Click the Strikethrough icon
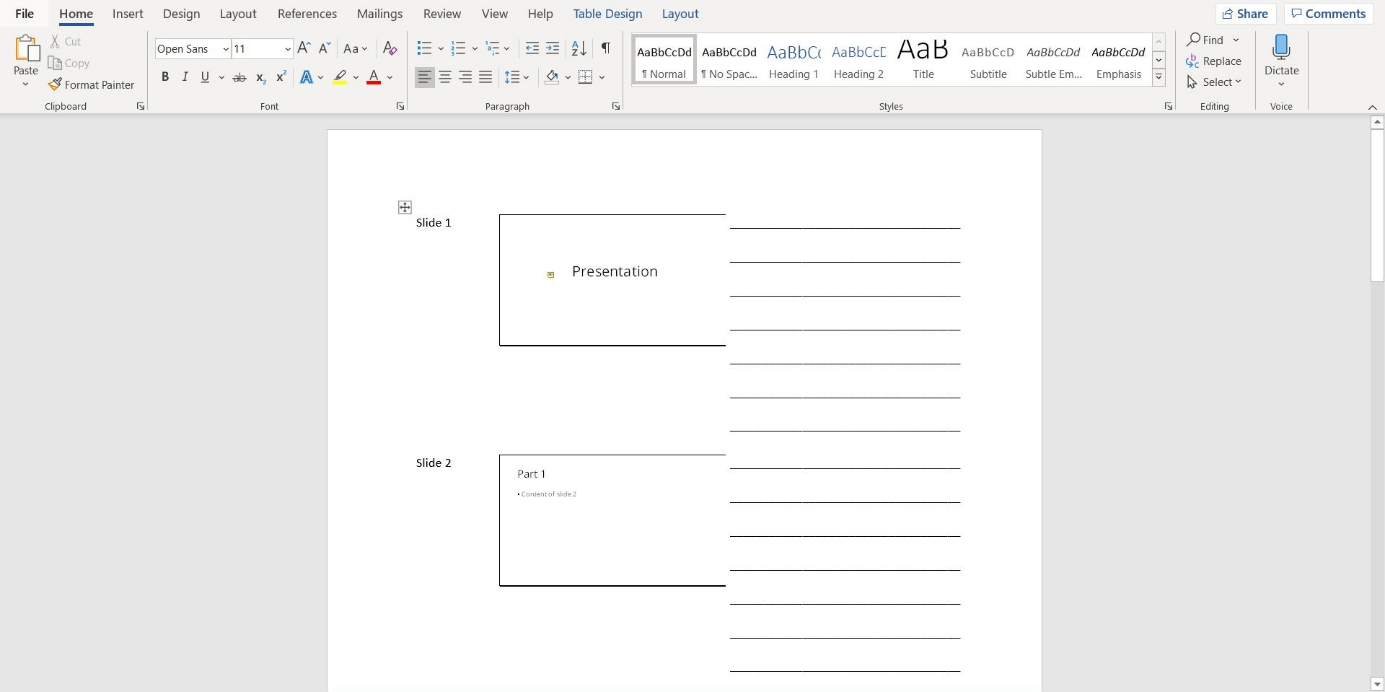This screenshot has height=692, width=1385. click(x=239, y=76)
